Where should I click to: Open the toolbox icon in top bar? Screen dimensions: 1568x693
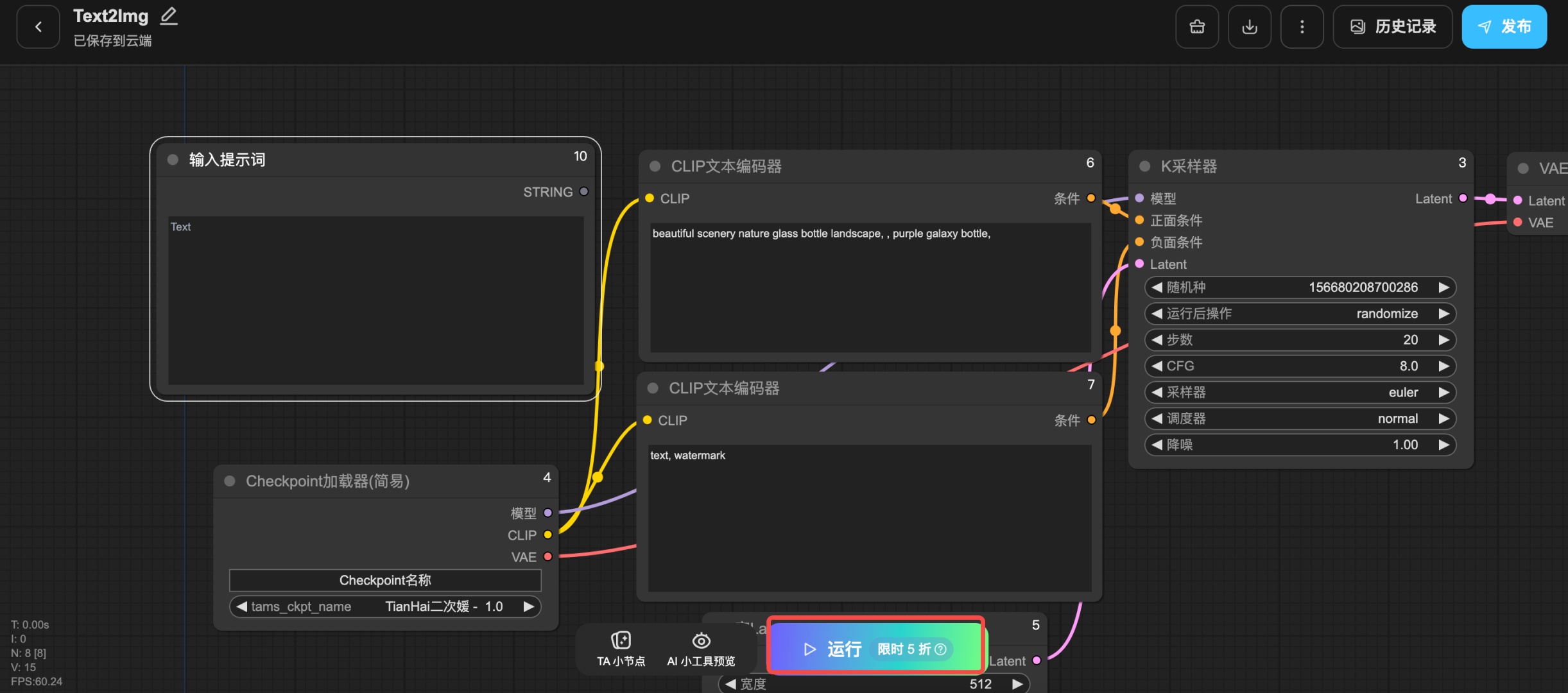point(1197,27)
